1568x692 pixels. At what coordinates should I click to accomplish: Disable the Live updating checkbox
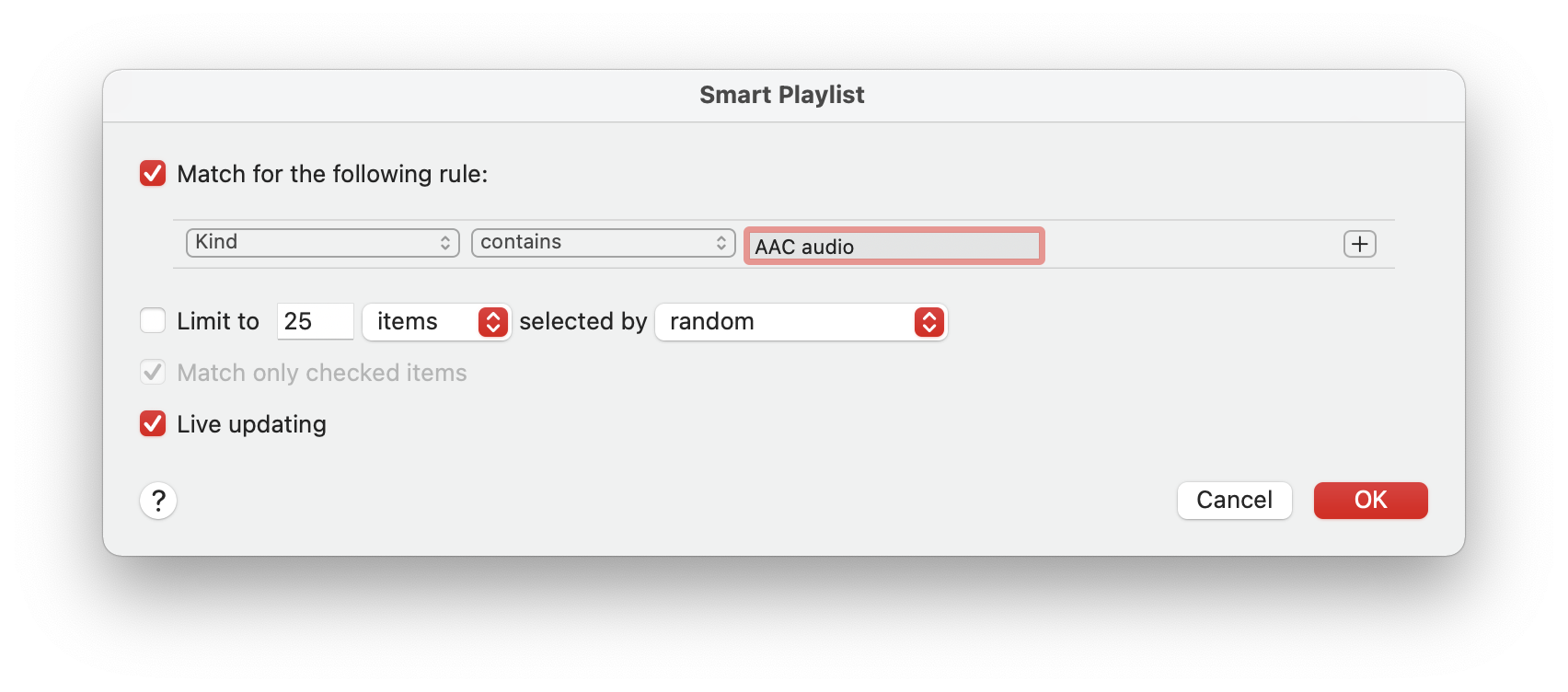tap(153, 423)
